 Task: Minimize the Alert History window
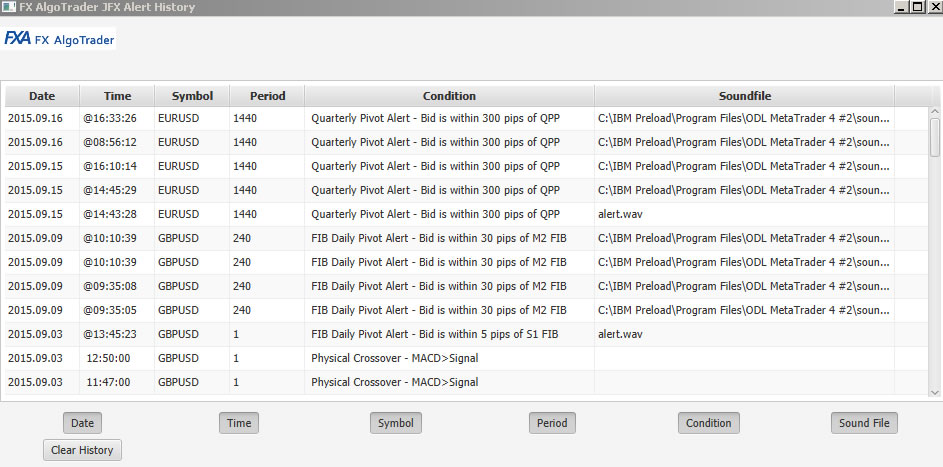901,7
